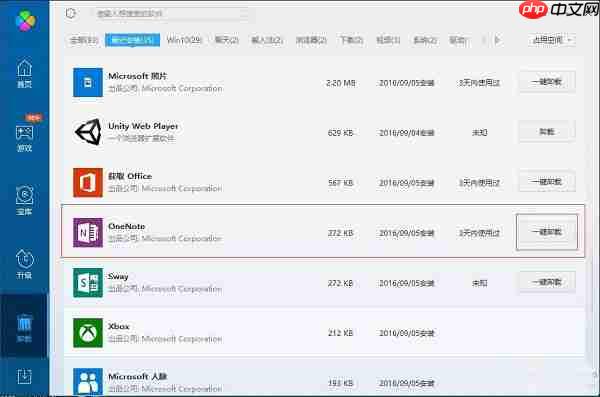Select the 获取 Office name text
The image size is (600, 397).
point(130,176)
